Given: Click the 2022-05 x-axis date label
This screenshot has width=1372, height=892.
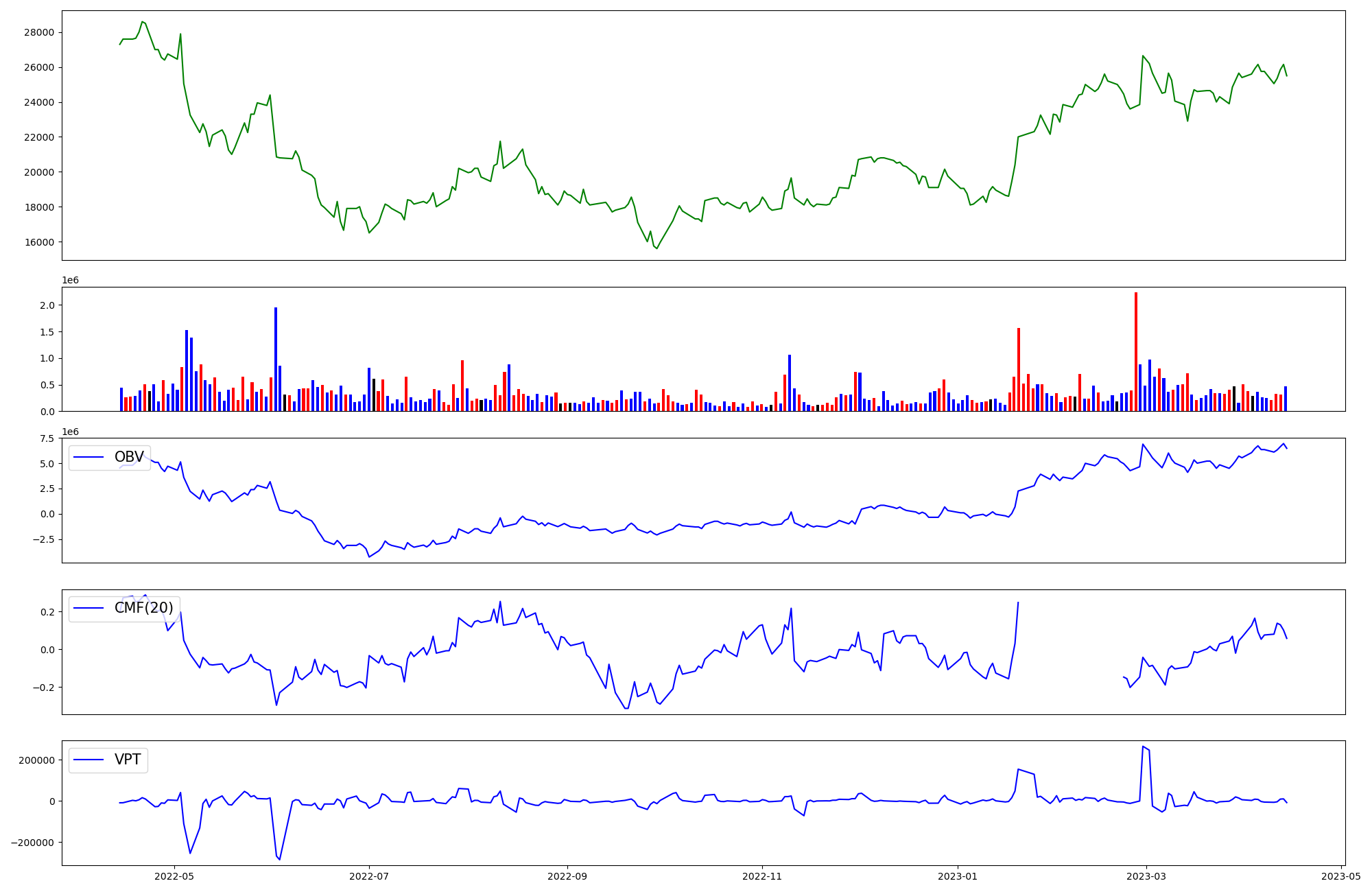Looking at the screenshot, I should coord(174,876).
